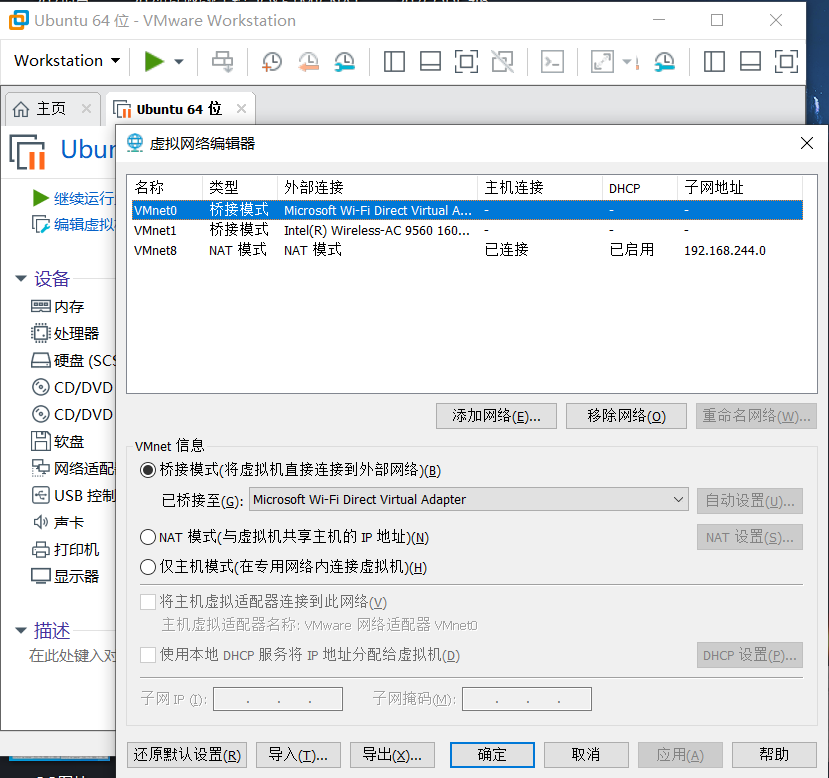Select the 硬盘 (SCSI) hard disk device
Viewport: 829px width, 778px height.
pos(73,360)
